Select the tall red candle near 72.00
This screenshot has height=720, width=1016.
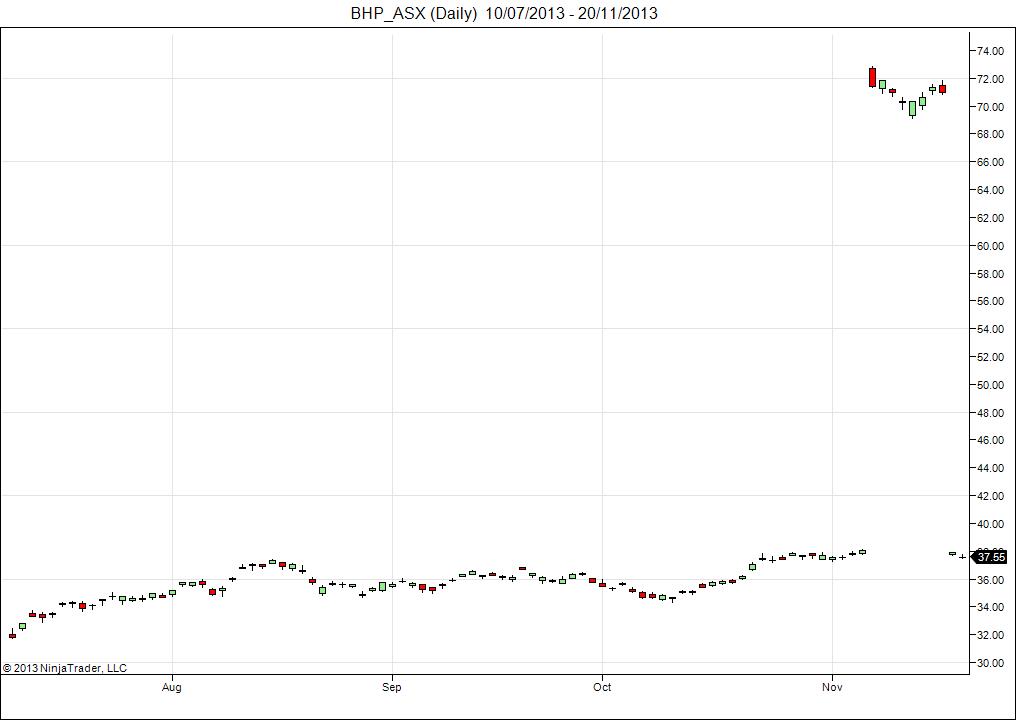click(x=872, y=77)
